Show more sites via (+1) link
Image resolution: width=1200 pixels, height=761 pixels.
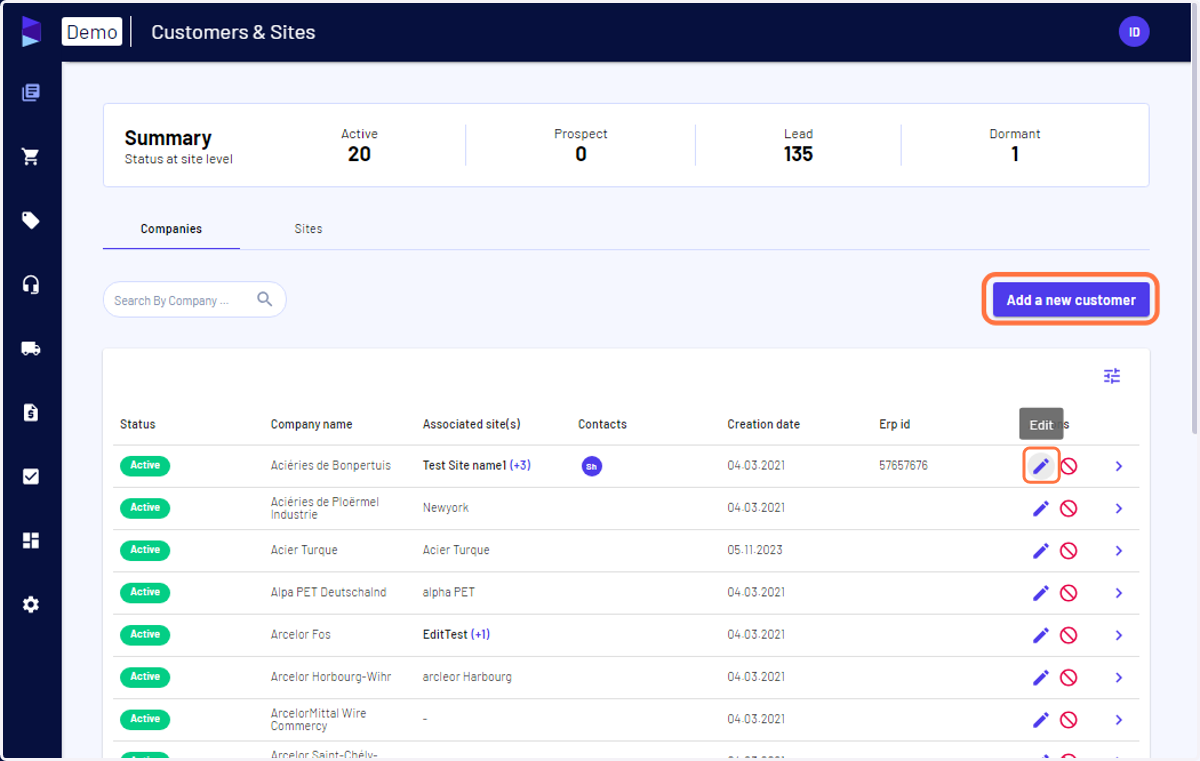[x=480, y=635]
